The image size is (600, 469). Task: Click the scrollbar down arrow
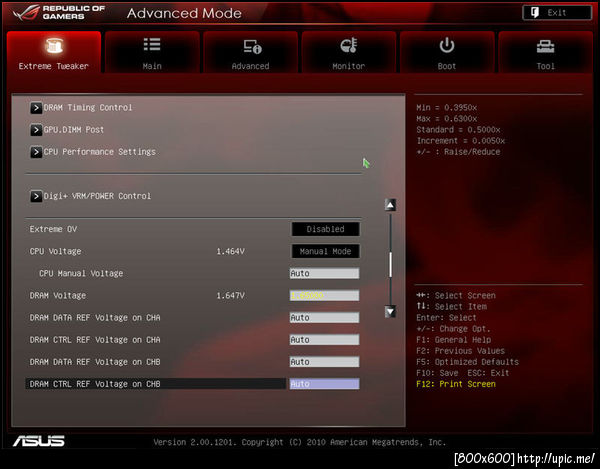(390, 312)
